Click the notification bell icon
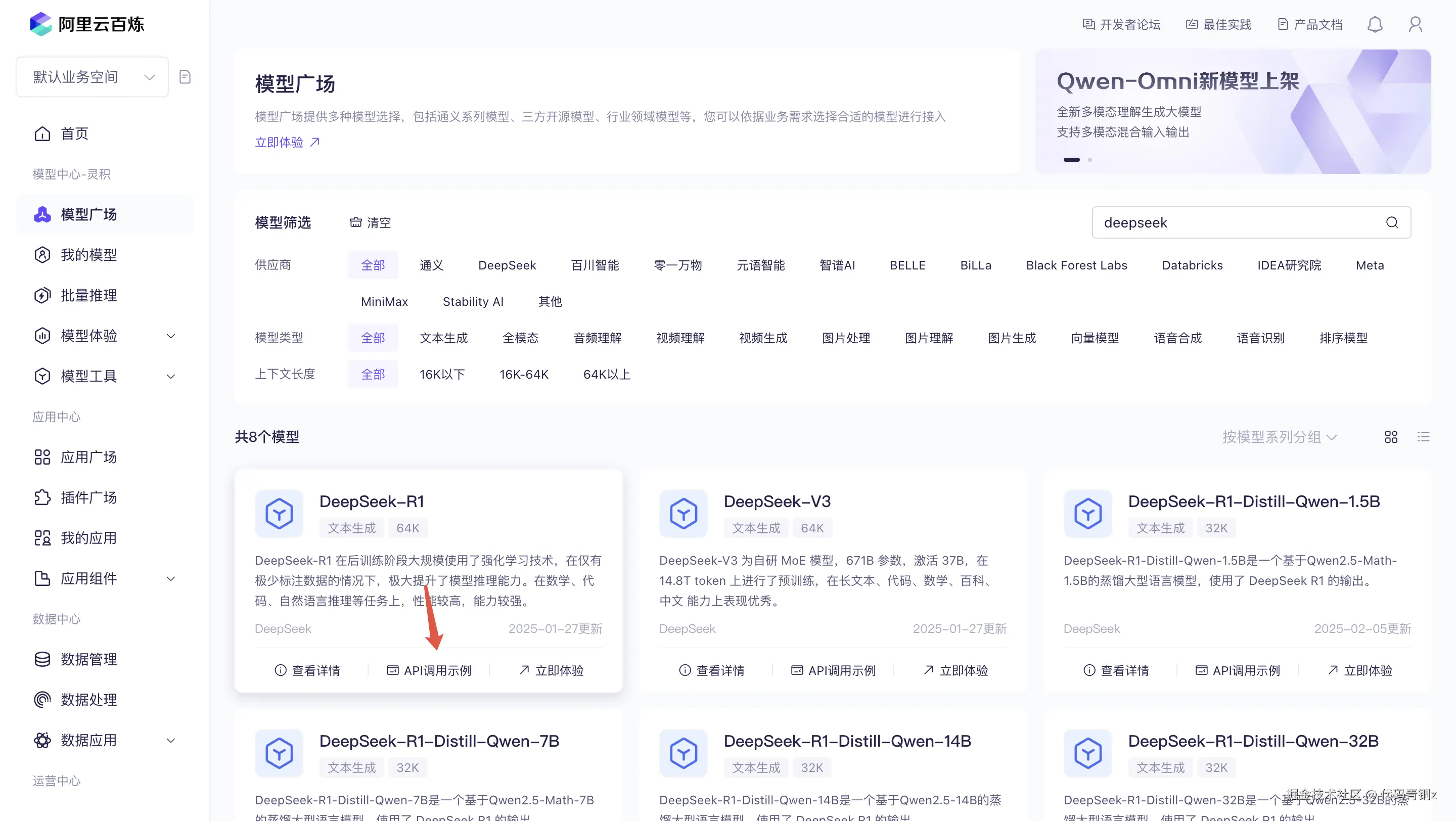This screenshot has width=1456, height=821. pos(1375,24)
